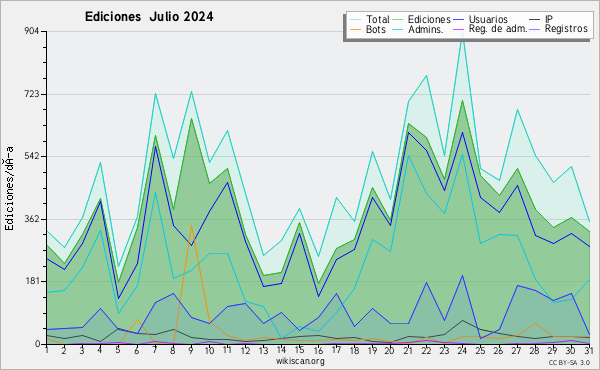Select the 'Reg. de adm.' legend label
Screen dimensions: 600x370
[x=498, y=29]
